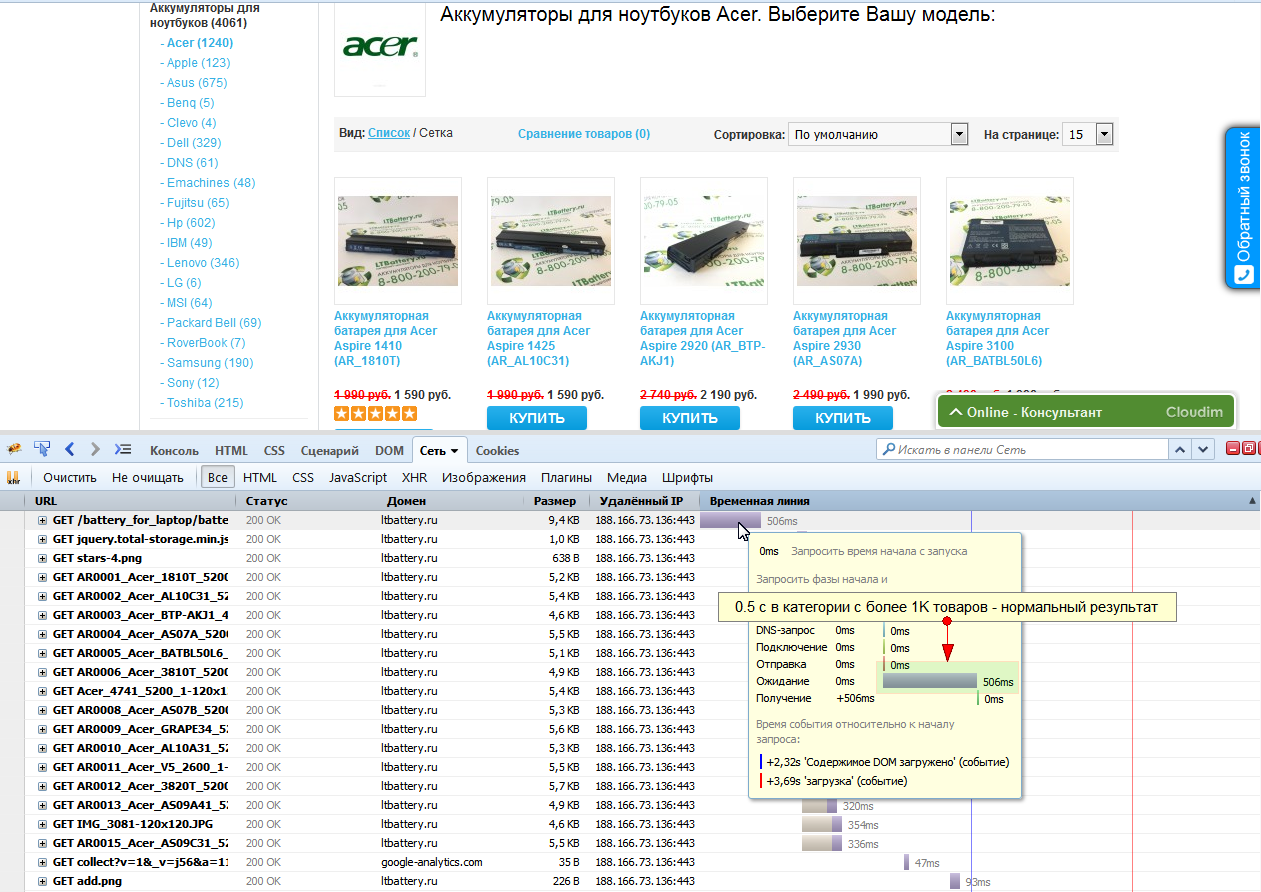Open the command line popup icon
The image size is (1261, 892).
coord(123,449)
